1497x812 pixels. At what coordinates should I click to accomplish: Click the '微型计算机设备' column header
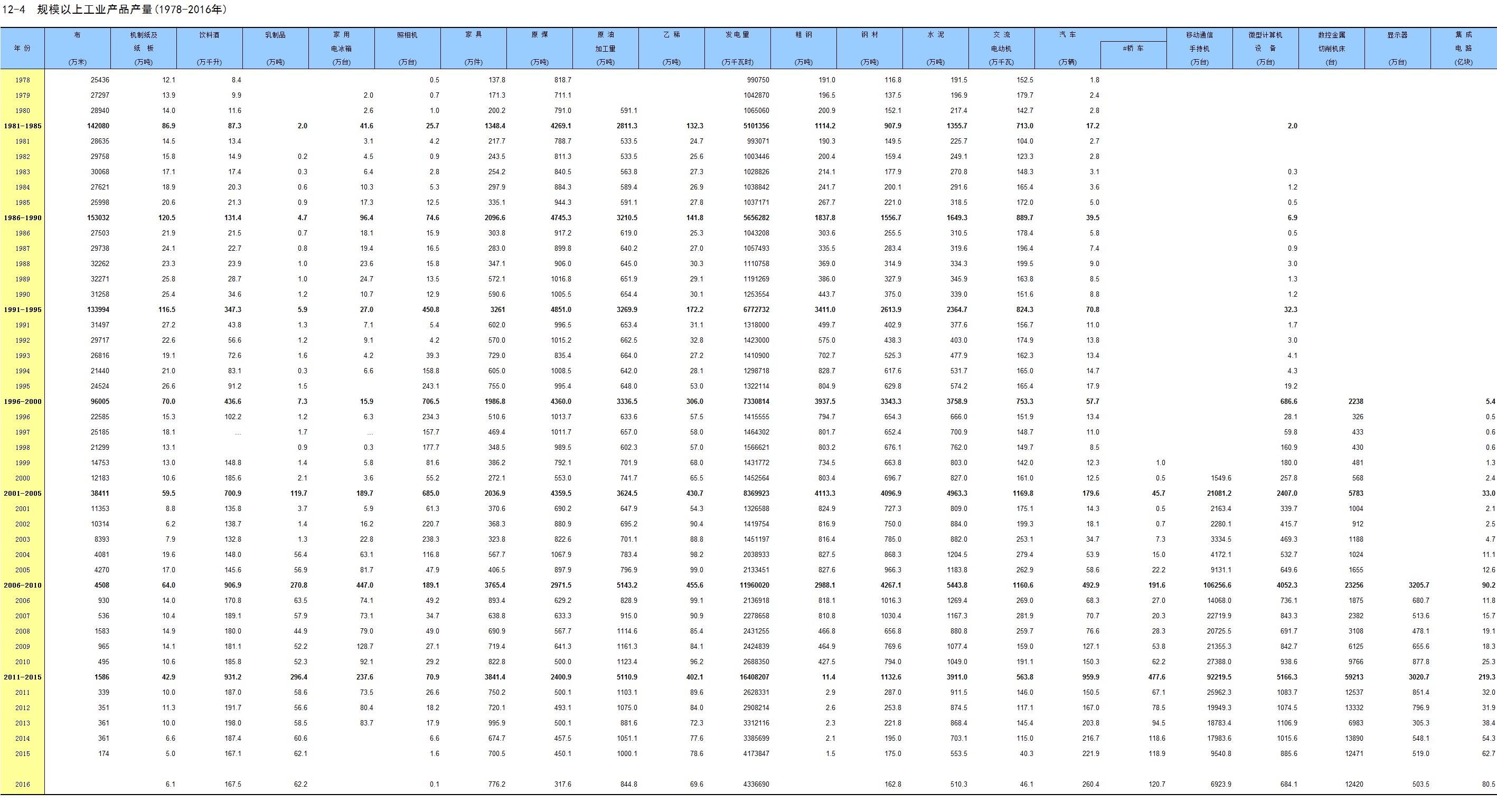click(x=1265, y=48)
